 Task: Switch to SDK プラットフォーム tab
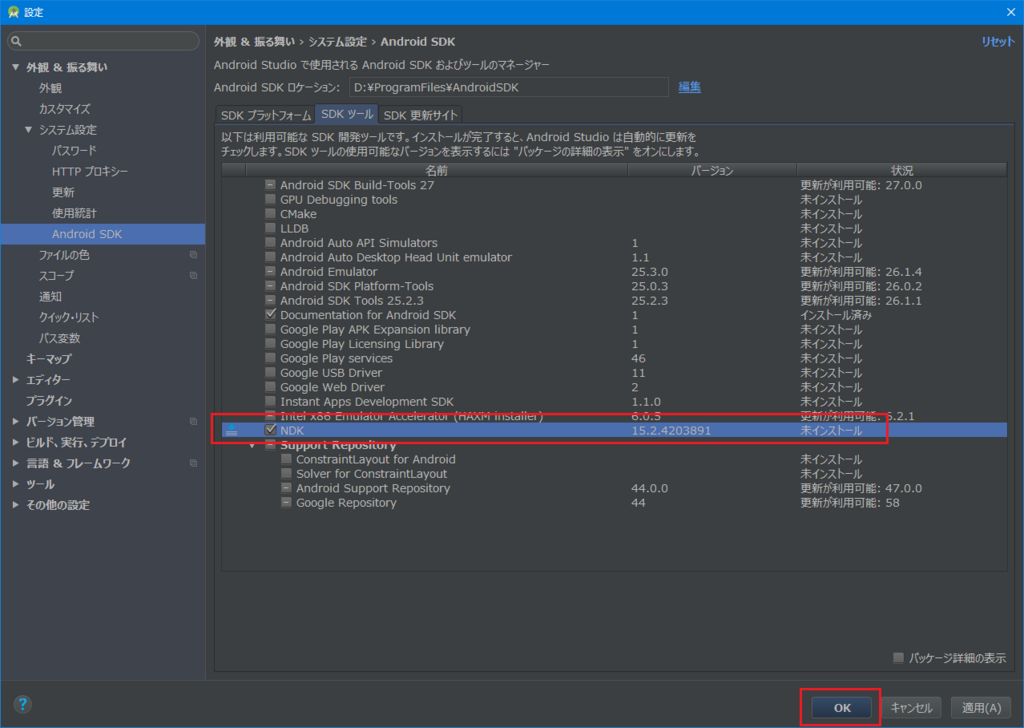coord(266,115)
